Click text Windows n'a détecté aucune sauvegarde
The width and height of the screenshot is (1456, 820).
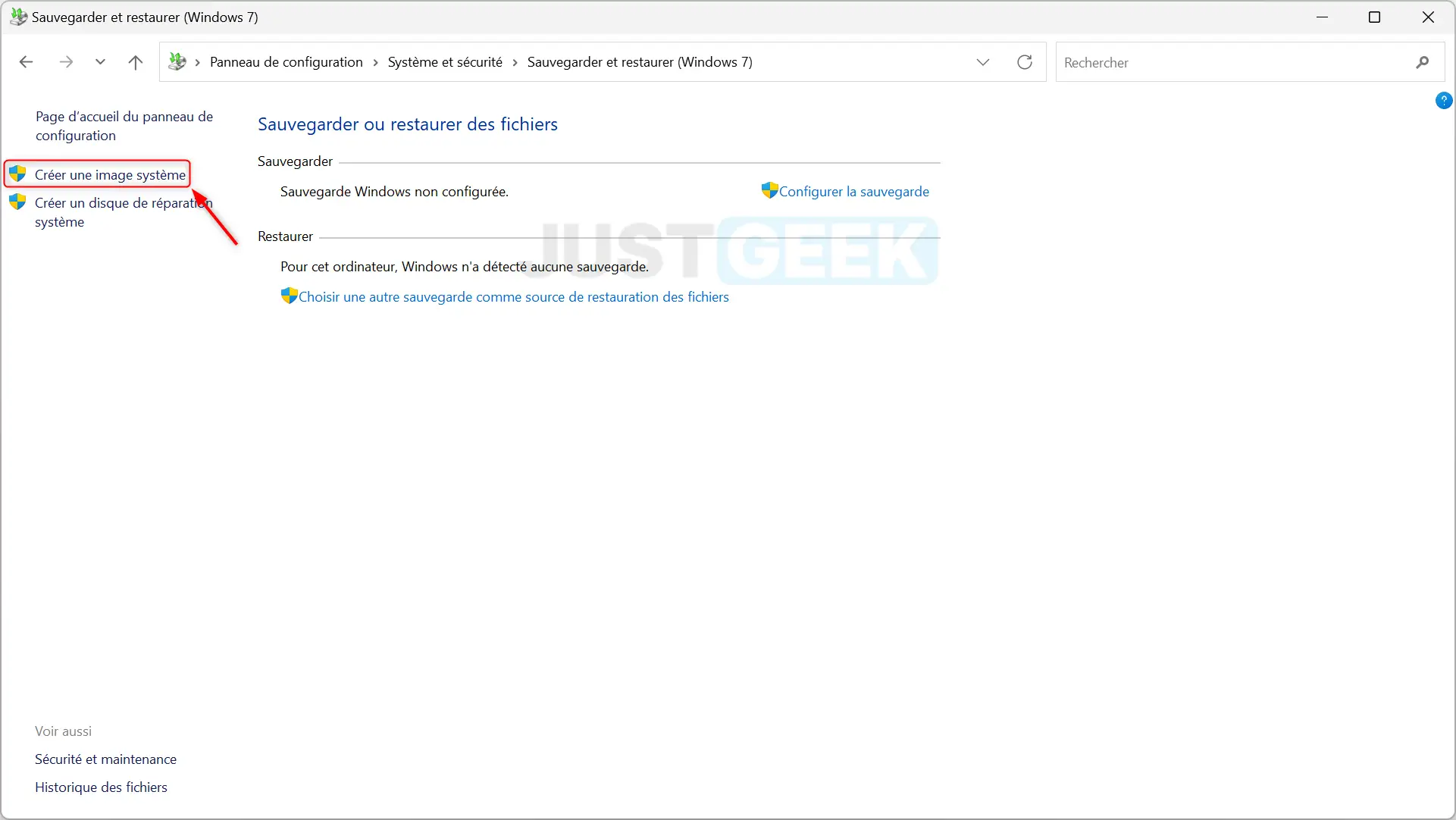[x=525, y=267]
